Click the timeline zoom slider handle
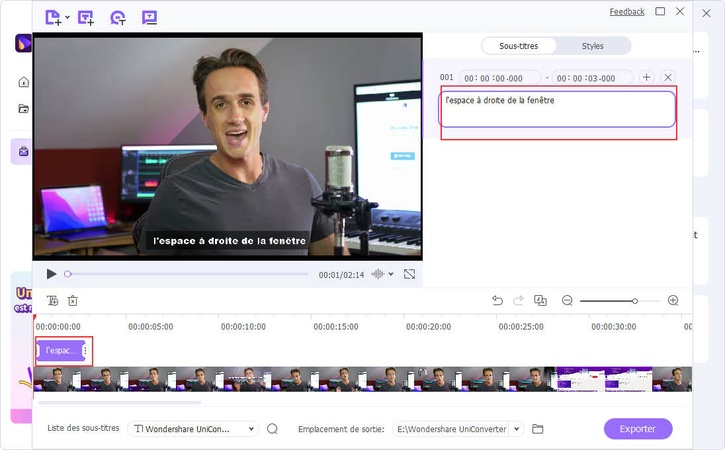Image resolution: width=725 pixels, height=450 pixels. [635, 301]
